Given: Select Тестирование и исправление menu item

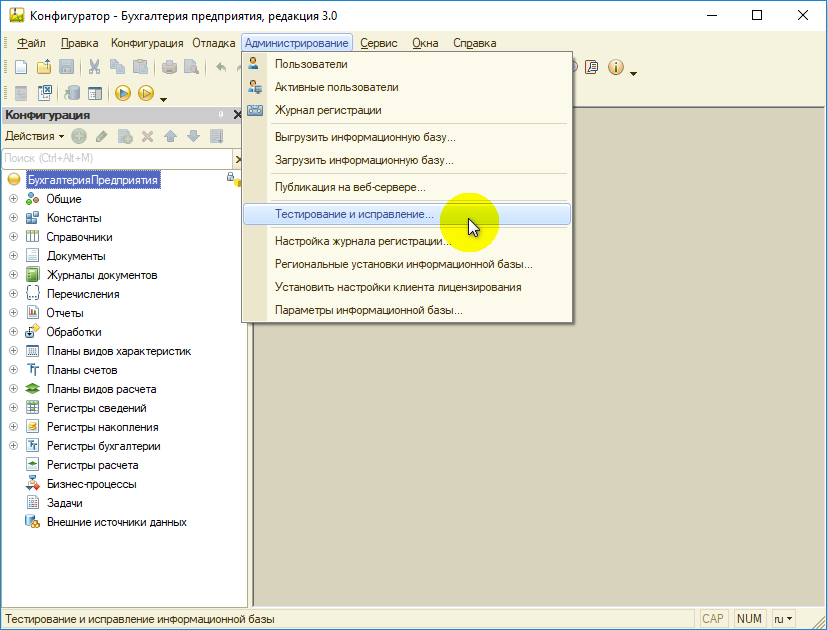Looking at the screenshot, I should click(355, 214).
